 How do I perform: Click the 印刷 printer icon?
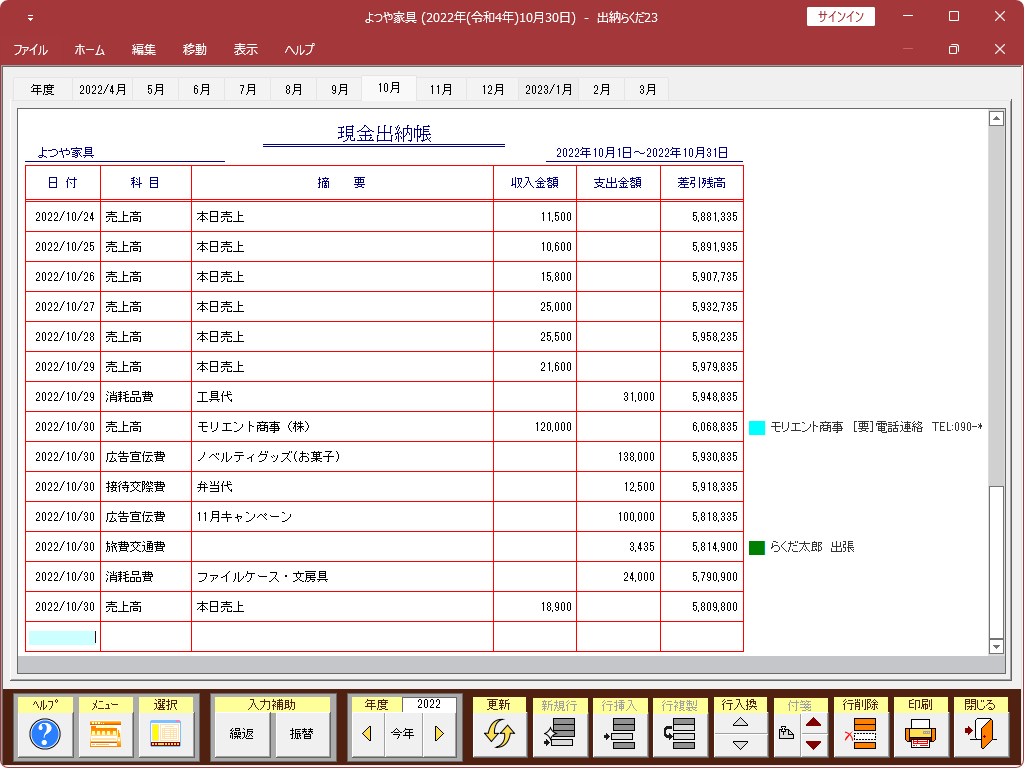[x=920, y=734]
